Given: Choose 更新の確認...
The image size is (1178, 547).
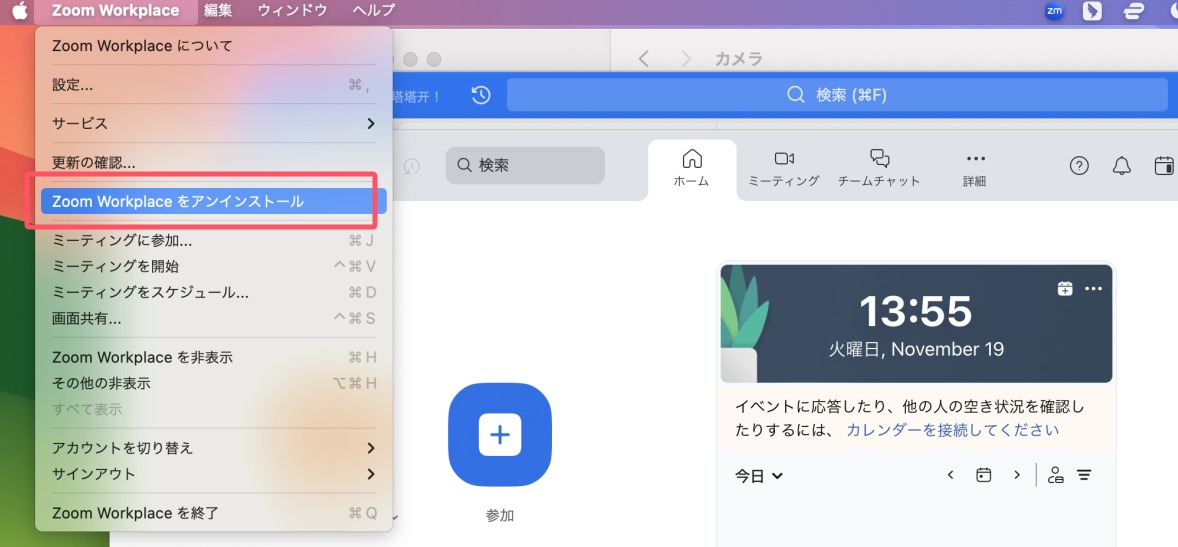Looking at the screenshot, I should 213,162.
